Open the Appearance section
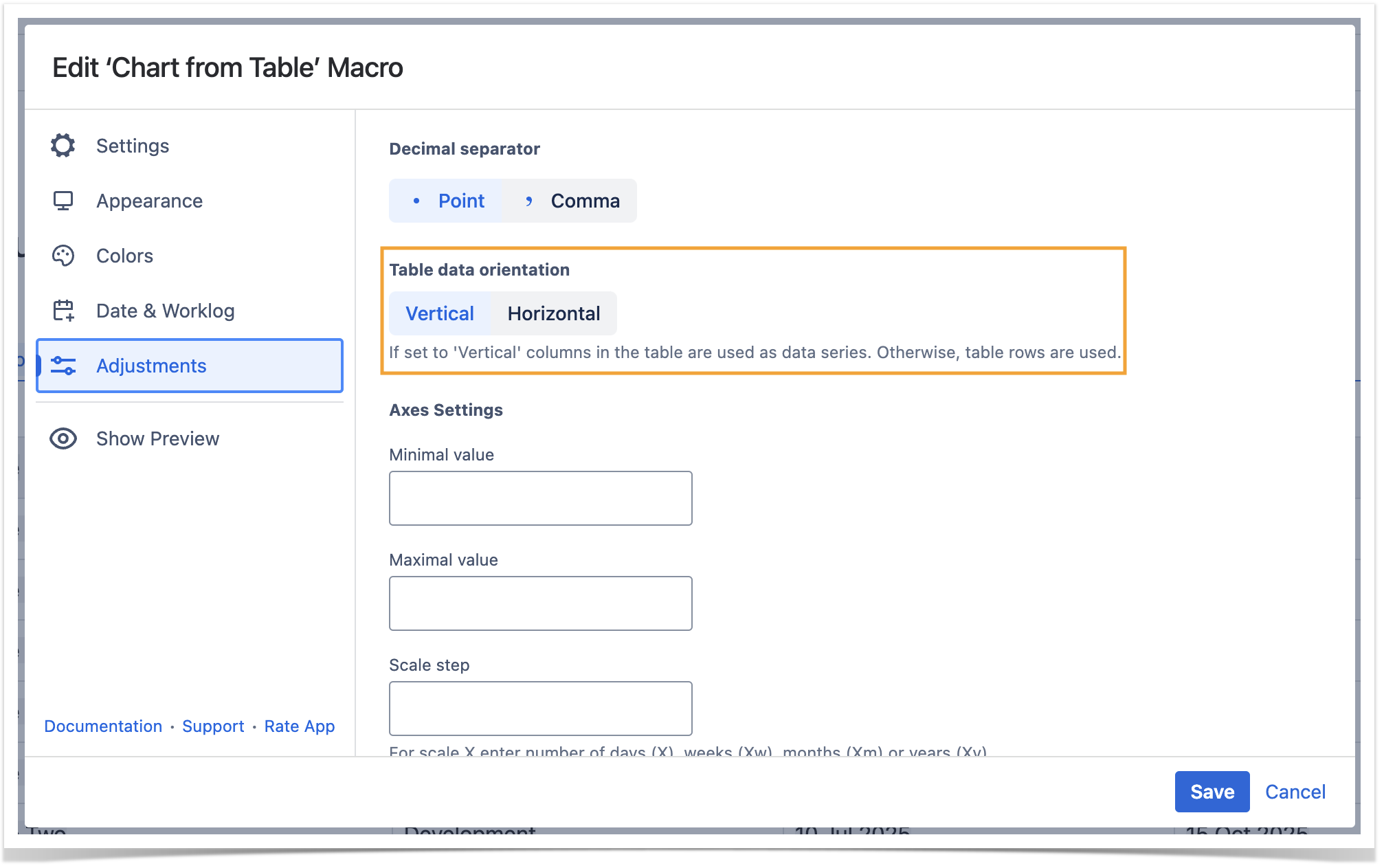1384x868 pixels. point(149,201)
